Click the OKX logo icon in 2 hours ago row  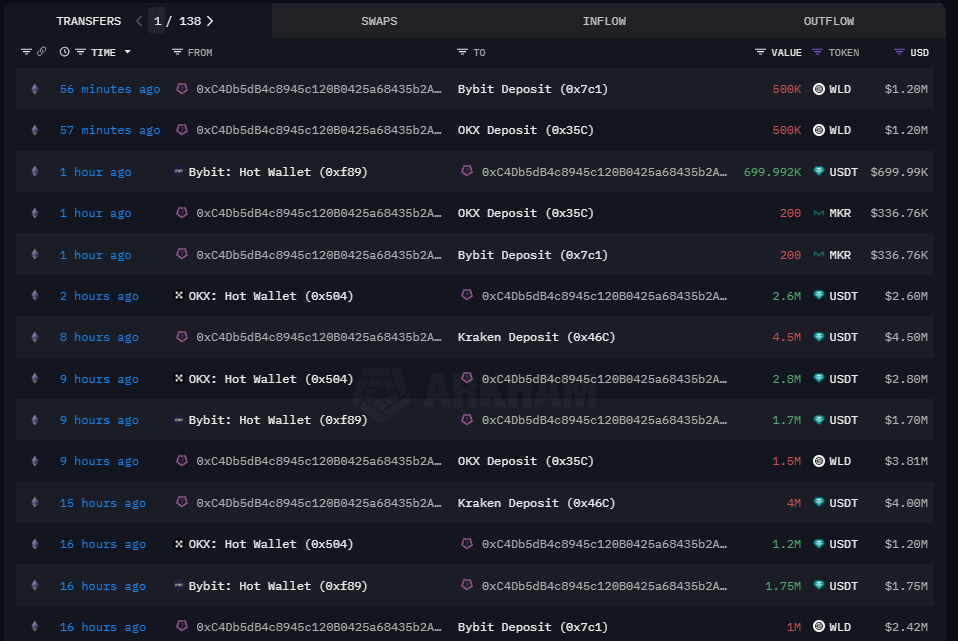pyautogui.click(x=180, y=296)
